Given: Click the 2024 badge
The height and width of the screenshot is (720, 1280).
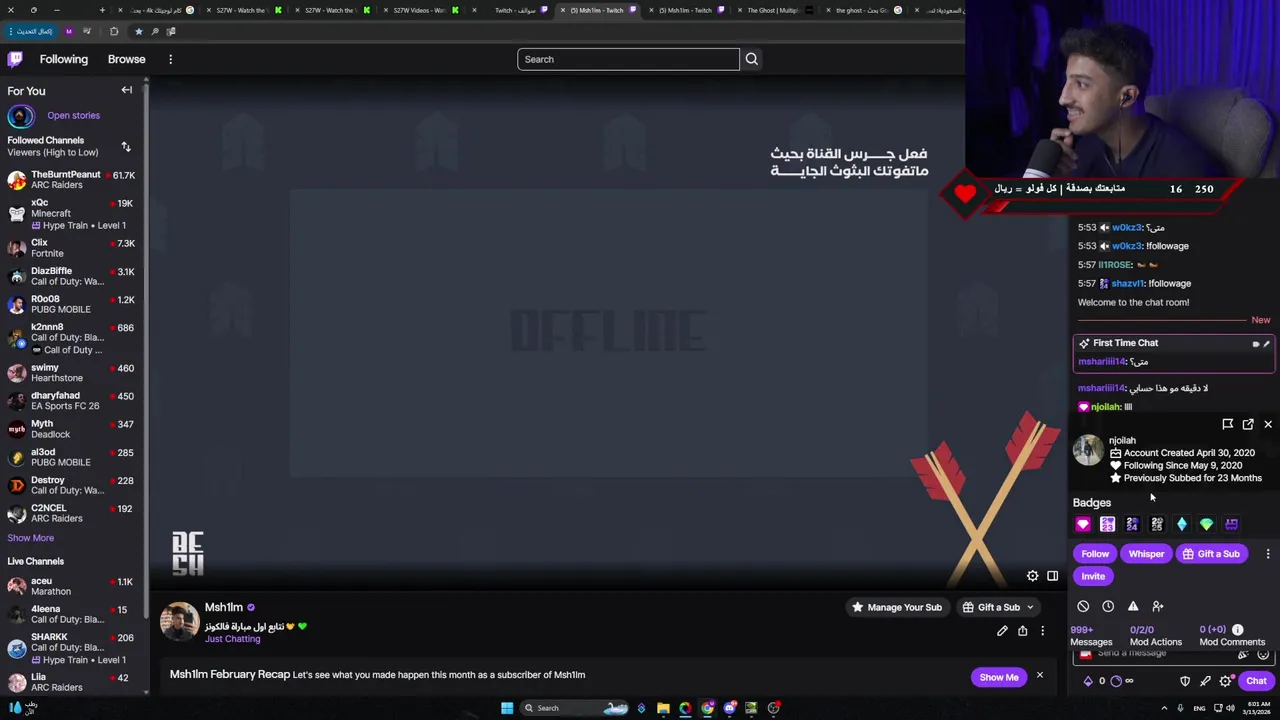Looking at the screenshot, I should click(1132, 524).
